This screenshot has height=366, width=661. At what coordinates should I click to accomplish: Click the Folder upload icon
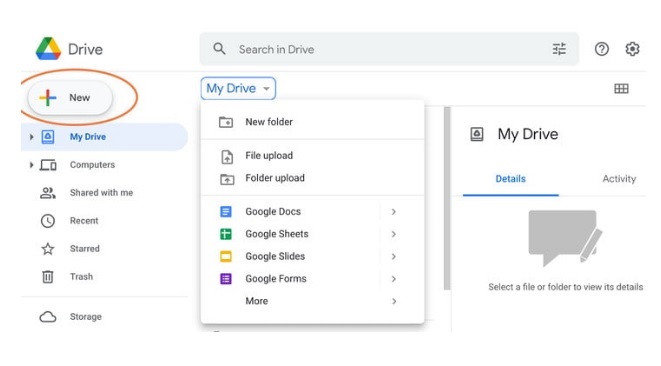(x=227, y=179)
